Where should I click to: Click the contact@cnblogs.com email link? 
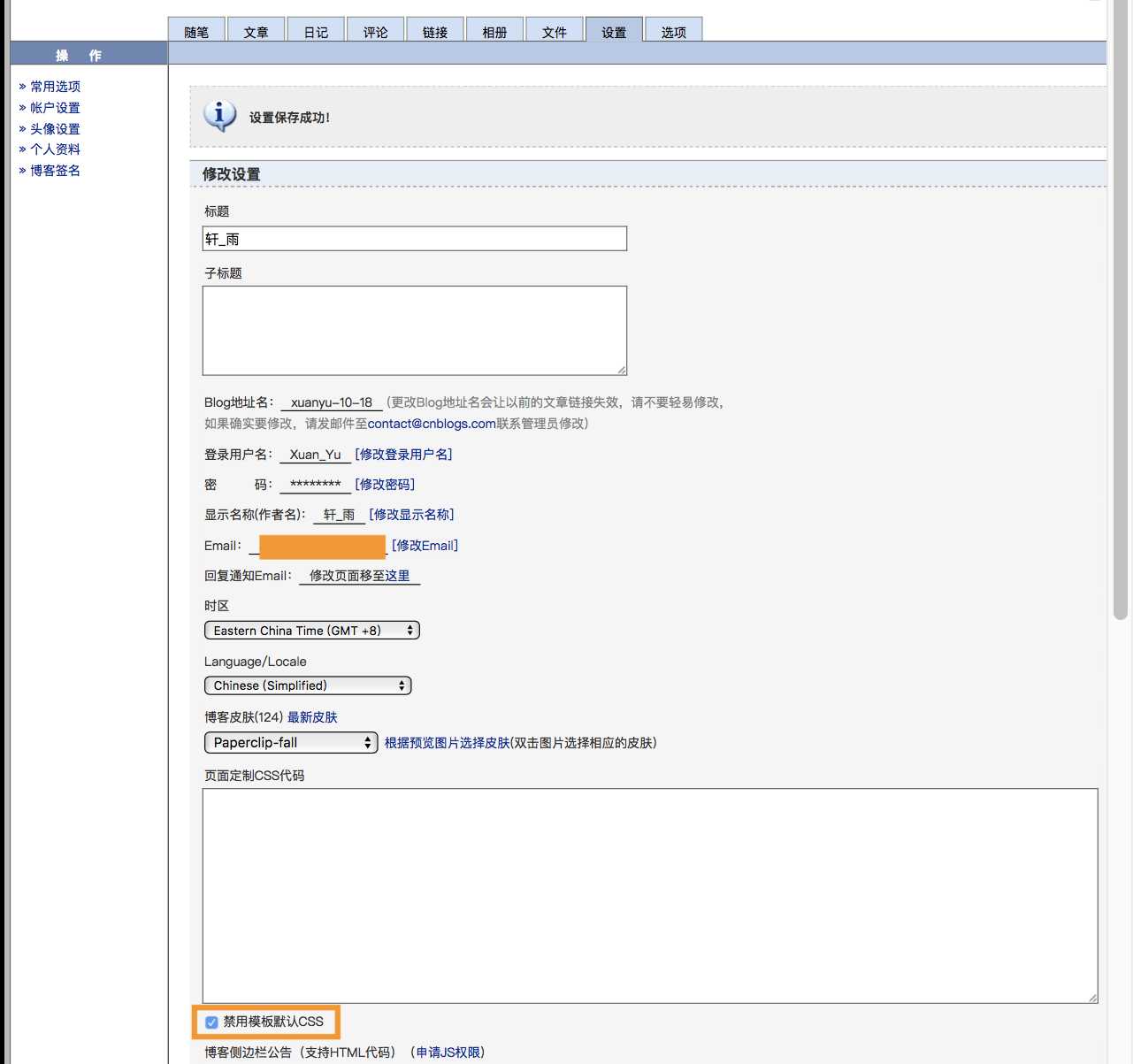[432, 424]
